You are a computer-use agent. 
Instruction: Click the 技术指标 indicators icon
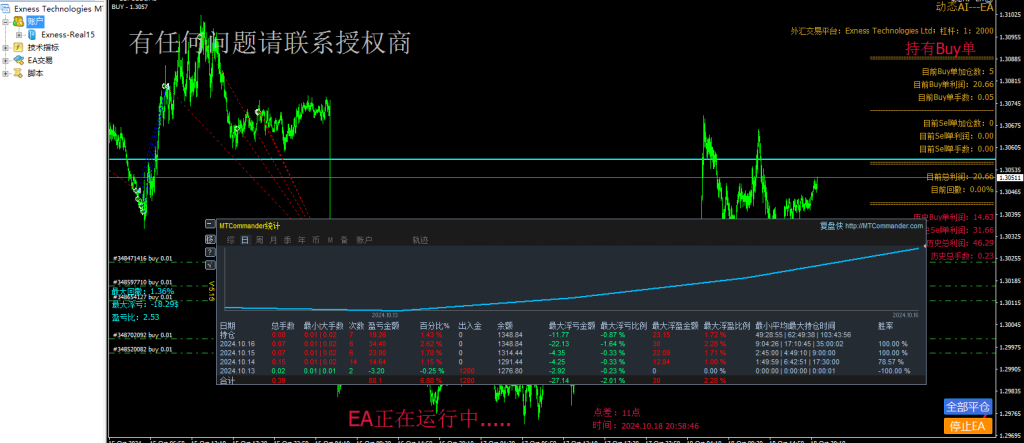(18, 47)
